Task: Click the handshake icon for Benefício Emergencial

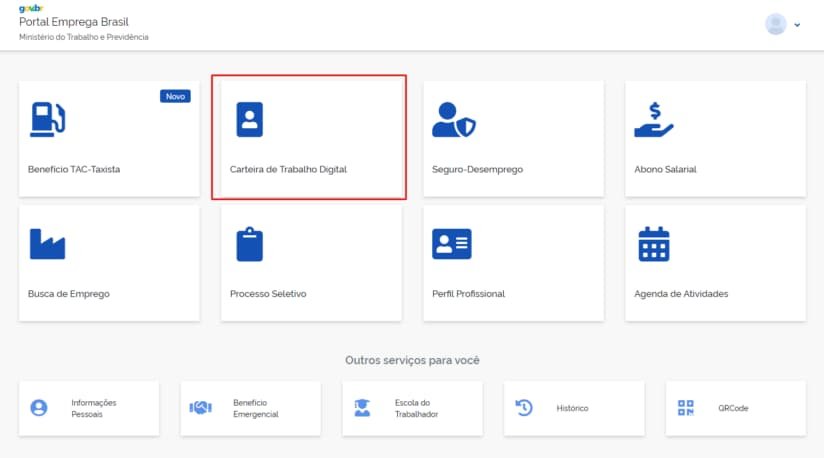Action: coord(201,408)
